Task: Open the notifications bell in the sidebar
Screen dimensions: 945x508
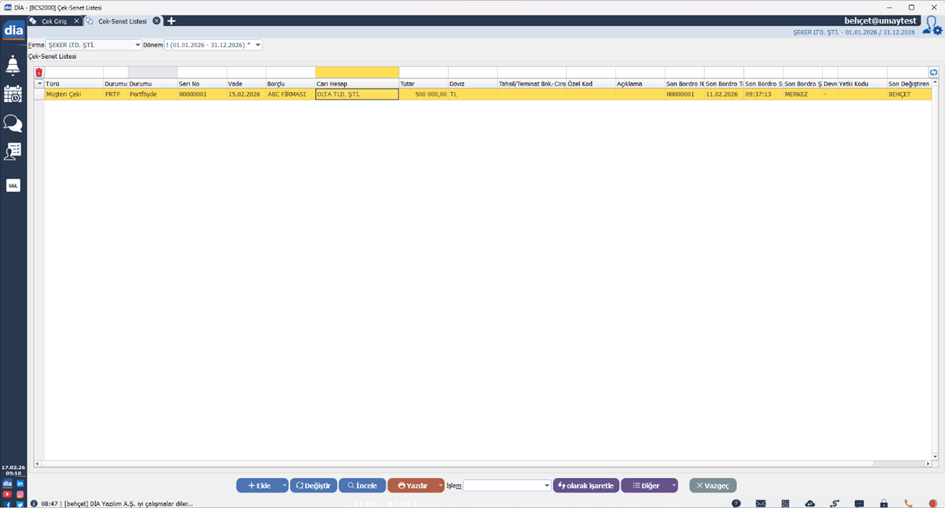Action: pos(13,66)
